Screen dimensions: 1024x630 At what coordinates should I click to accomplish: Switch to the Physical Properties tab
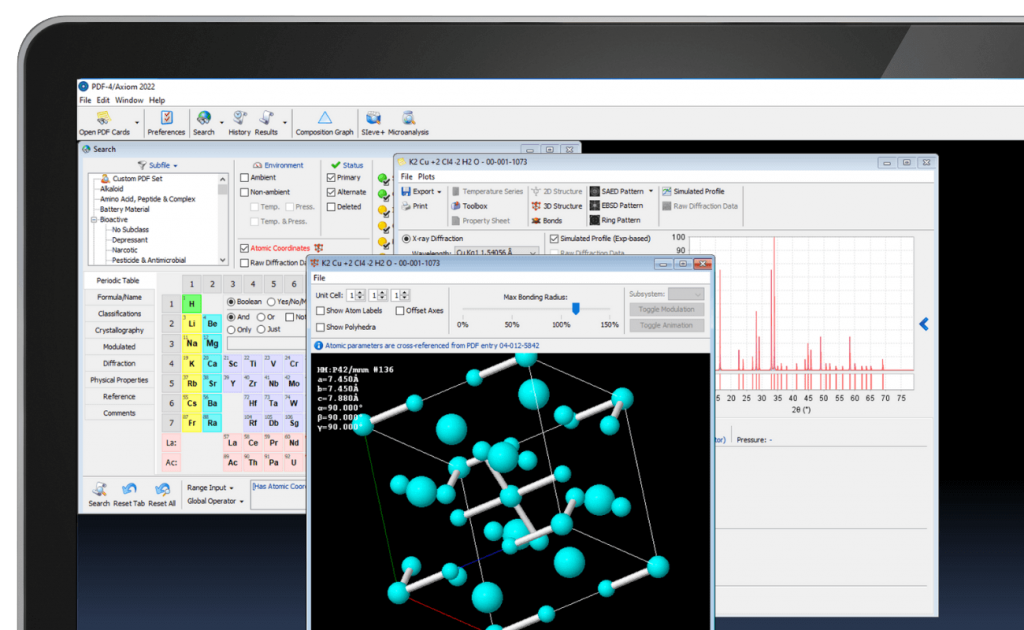(x=119, y=380)
